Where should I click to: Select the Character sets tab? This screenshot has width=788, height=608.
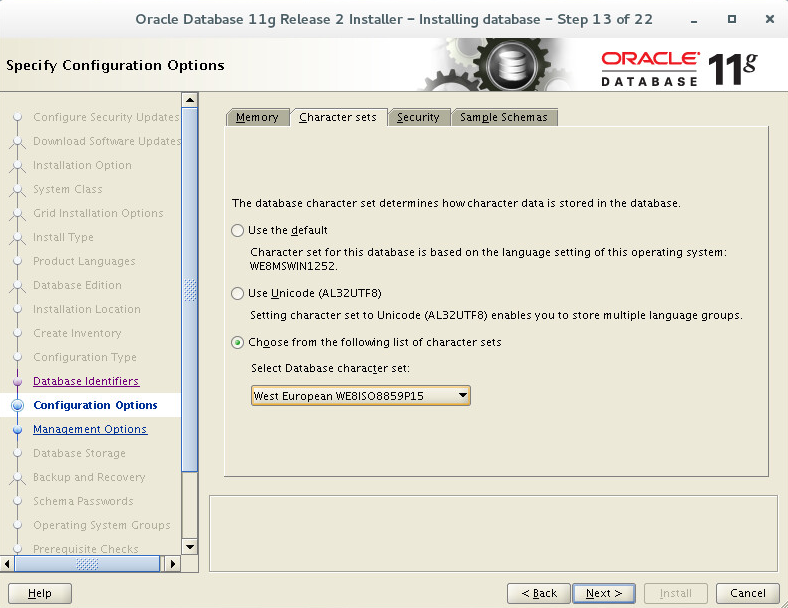click(x=338, y=117)
